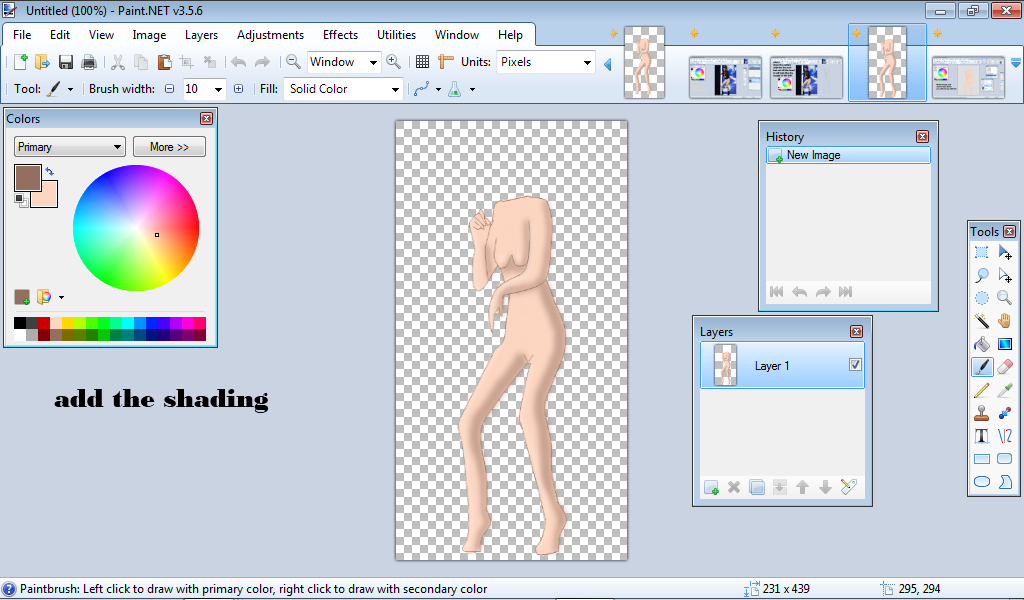Click the Zoom in magnifier icon
The height and width of the screenshot is (600, 1024).
pos(393,61)
